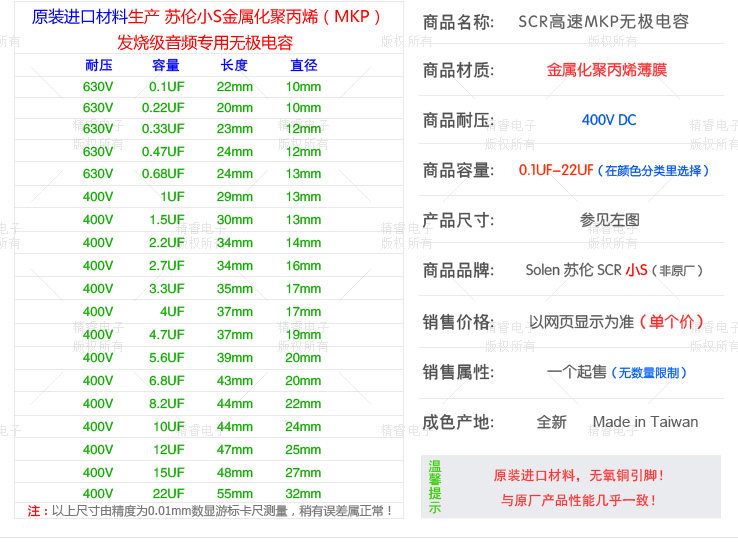The width and height of the screenshot is (738, 545).
Task: Select the 6.8UF capacity value
Action: (167, 381)
